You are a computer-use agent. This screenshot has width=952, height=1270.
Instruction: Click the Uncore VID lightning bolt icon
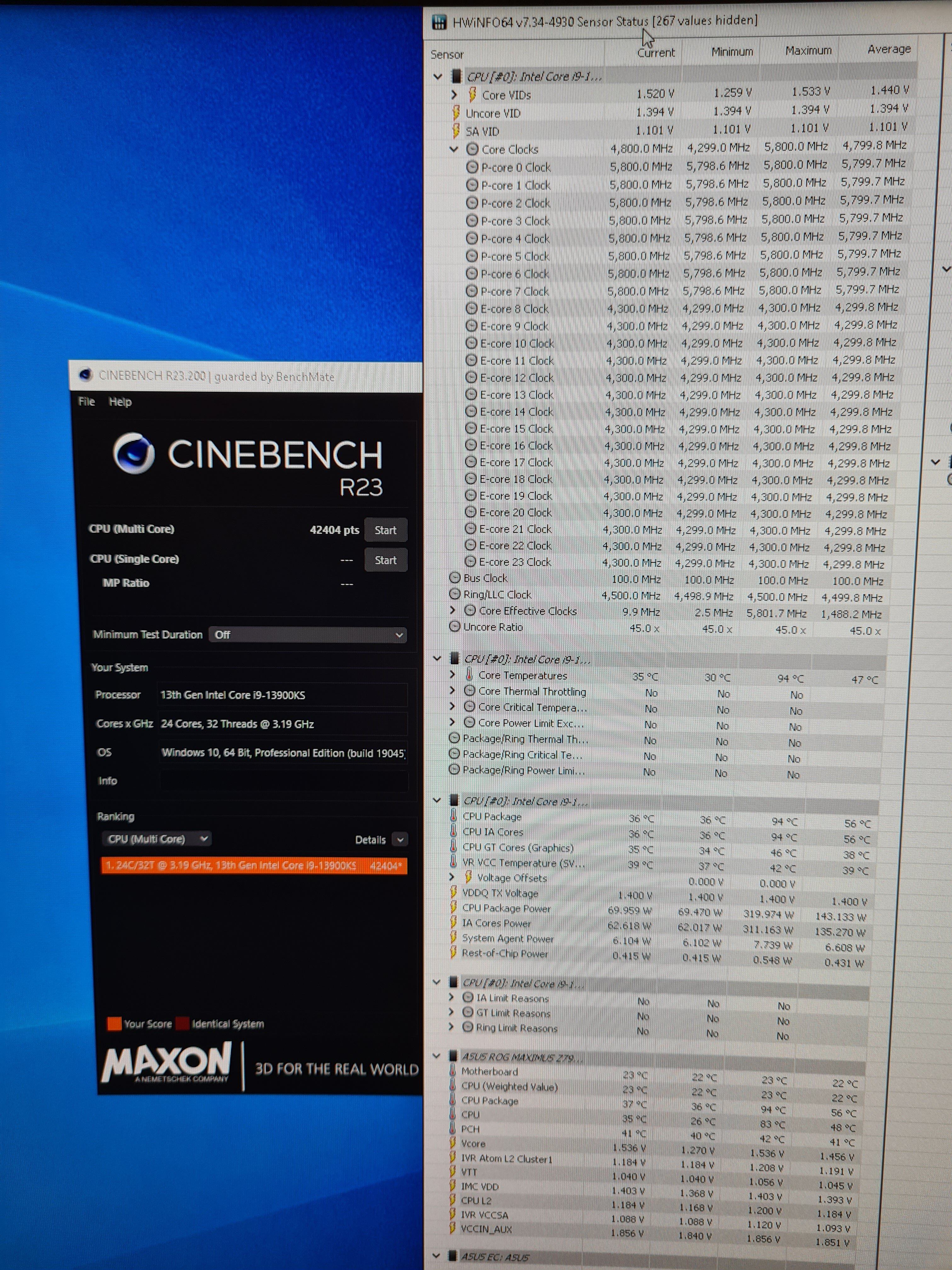[x=456, y=112]
